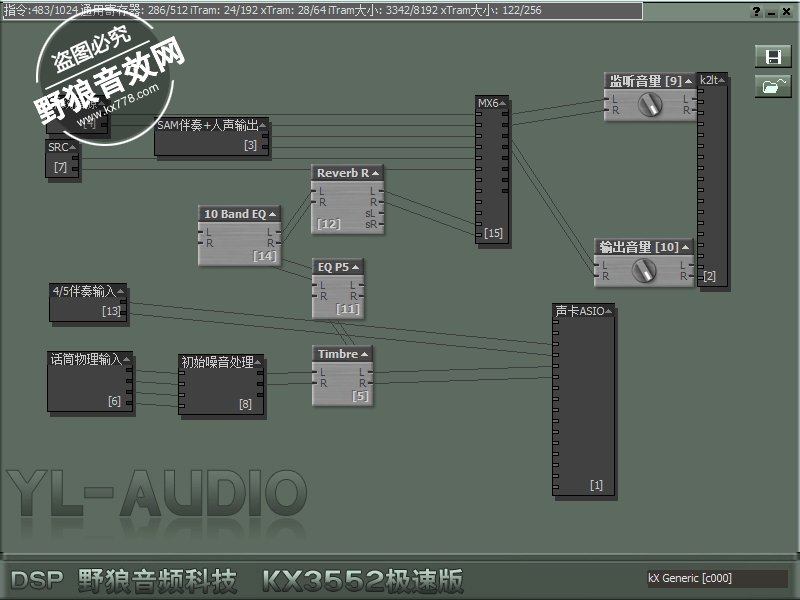The height and width of the screenshot is (600, 800).
Task: Expand the 声卡ASIO module arrow
Action: (608, 311)
